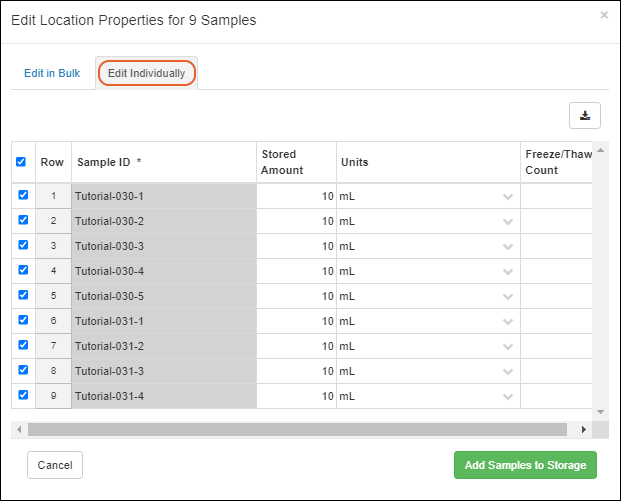Click the Add Samples to Storage button
621x501 pixels.
[x=525, y=465]
